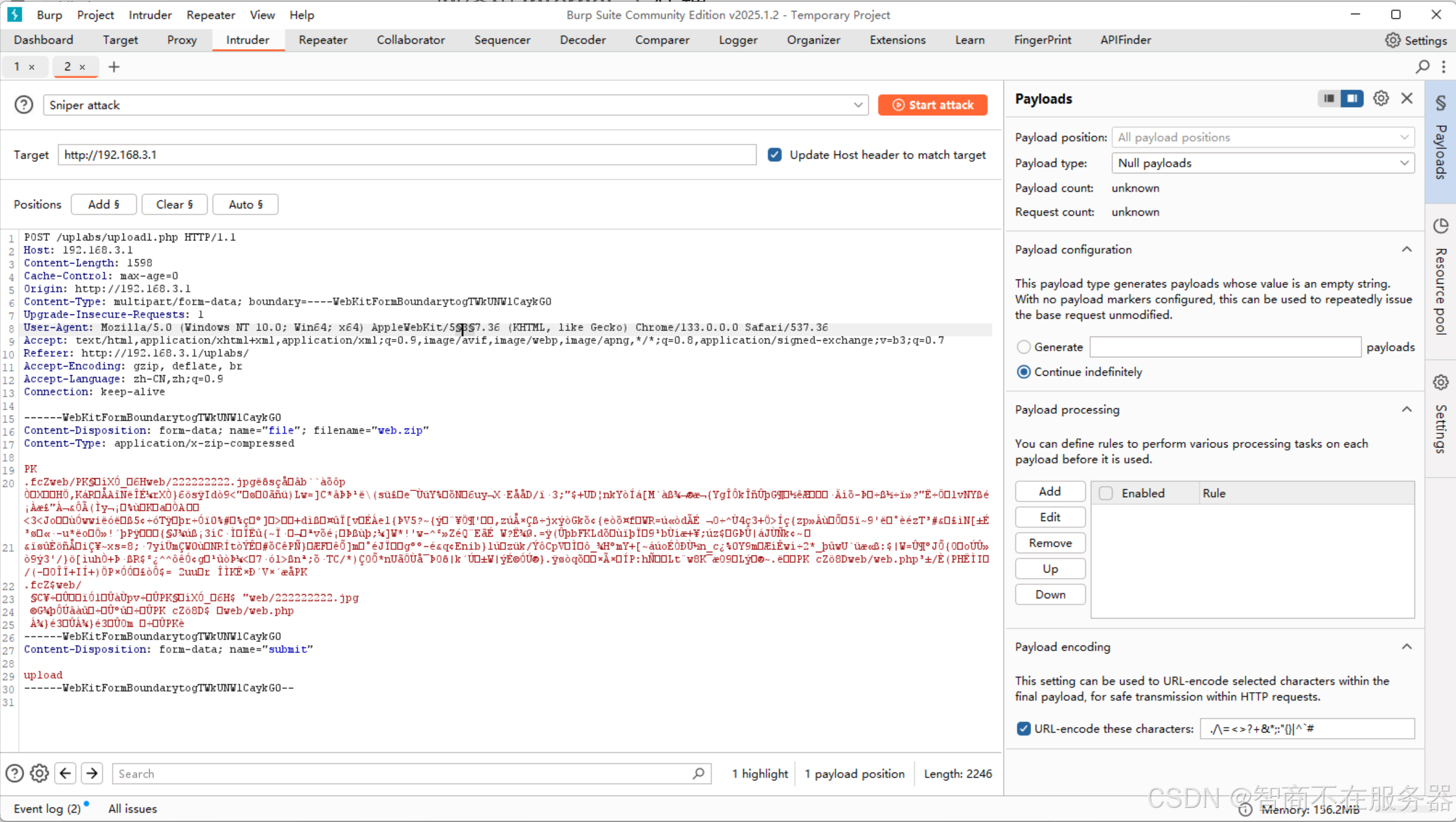Image resolution: width=1456 pixels, height=822 pixels.
Task: Open the Resource pool side panel icon
Action: click(1441, 226)
